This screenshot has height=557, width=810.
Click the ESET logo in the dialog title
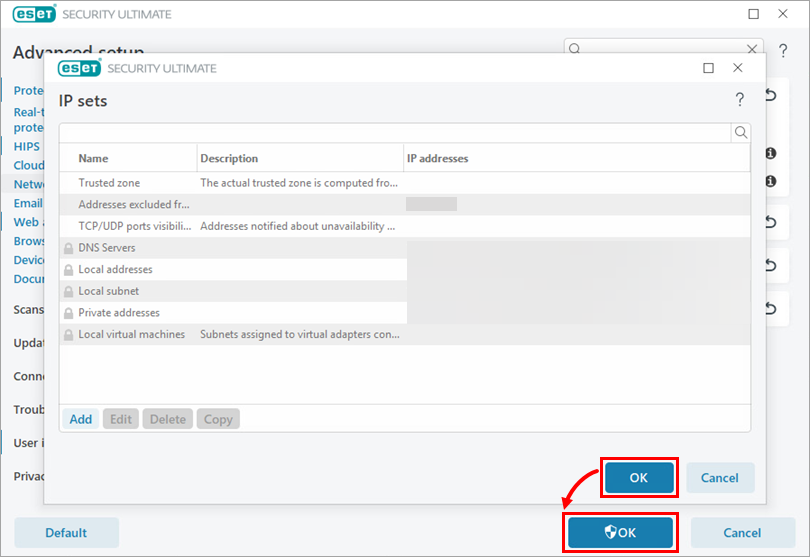[x=79, y=68]
